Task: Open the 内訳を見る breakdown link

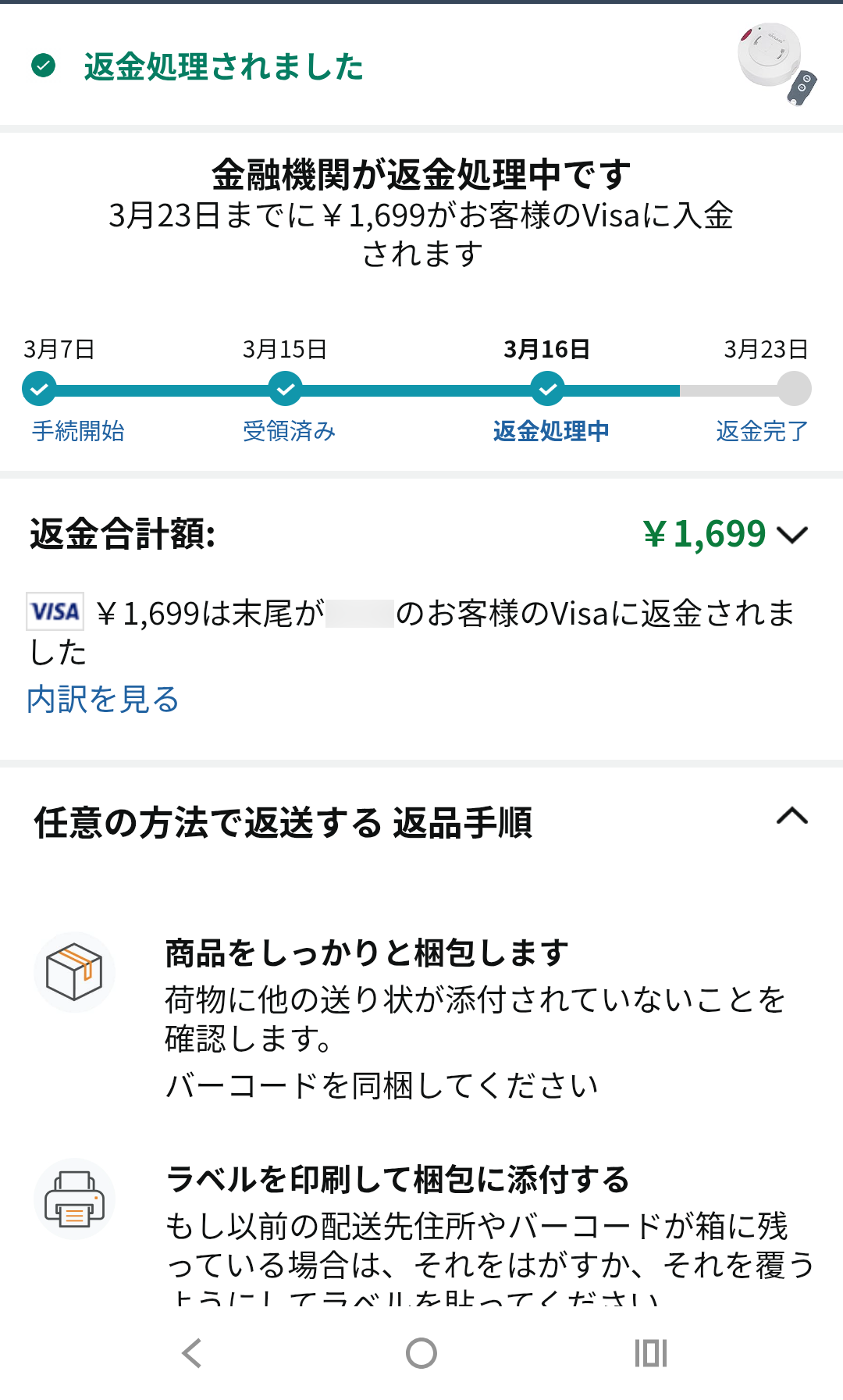Action: pos(103,700)
